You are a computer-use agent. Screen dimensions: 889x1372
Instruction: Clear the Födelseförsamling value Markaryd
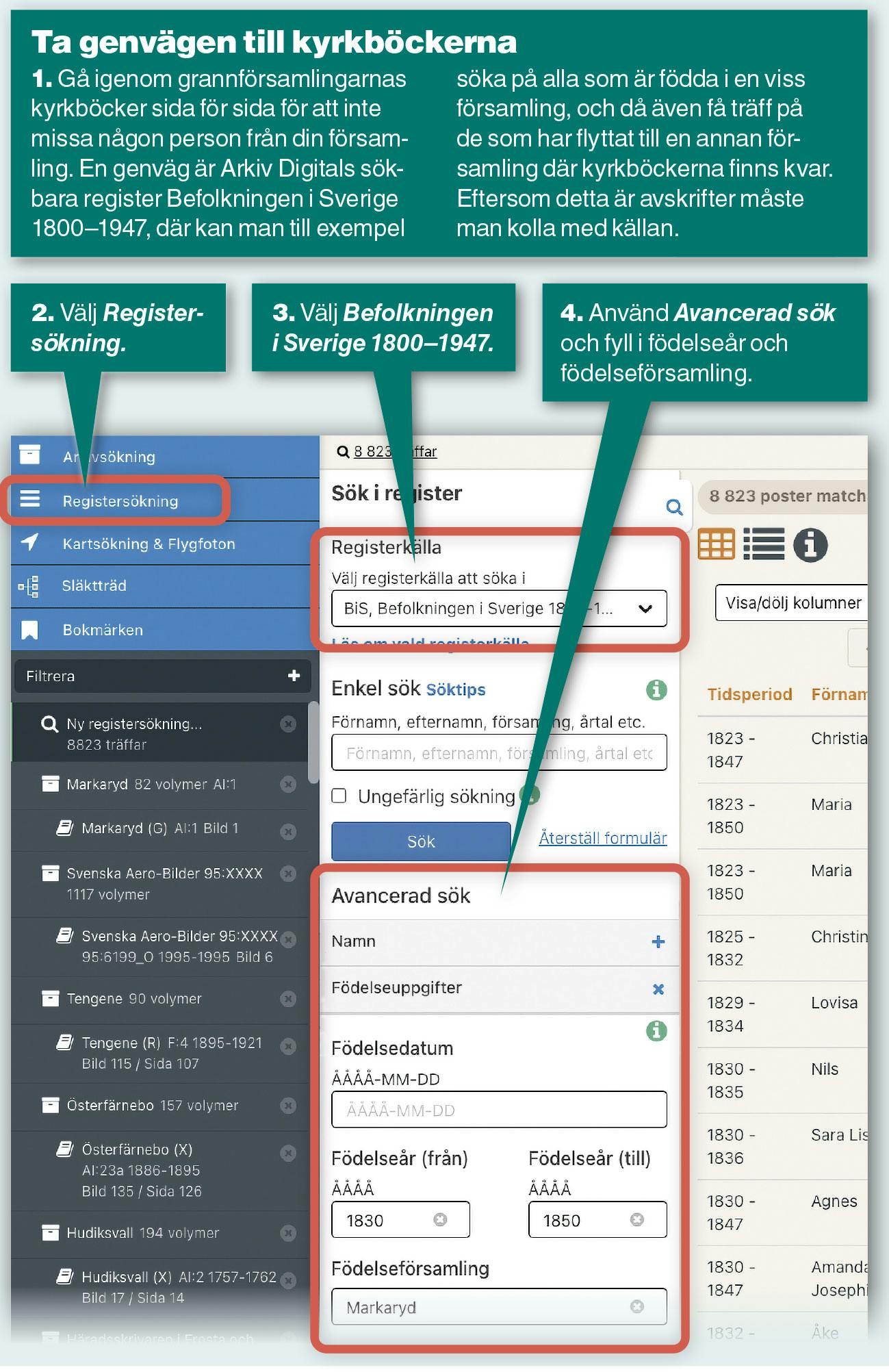[x=637, y=1307]
